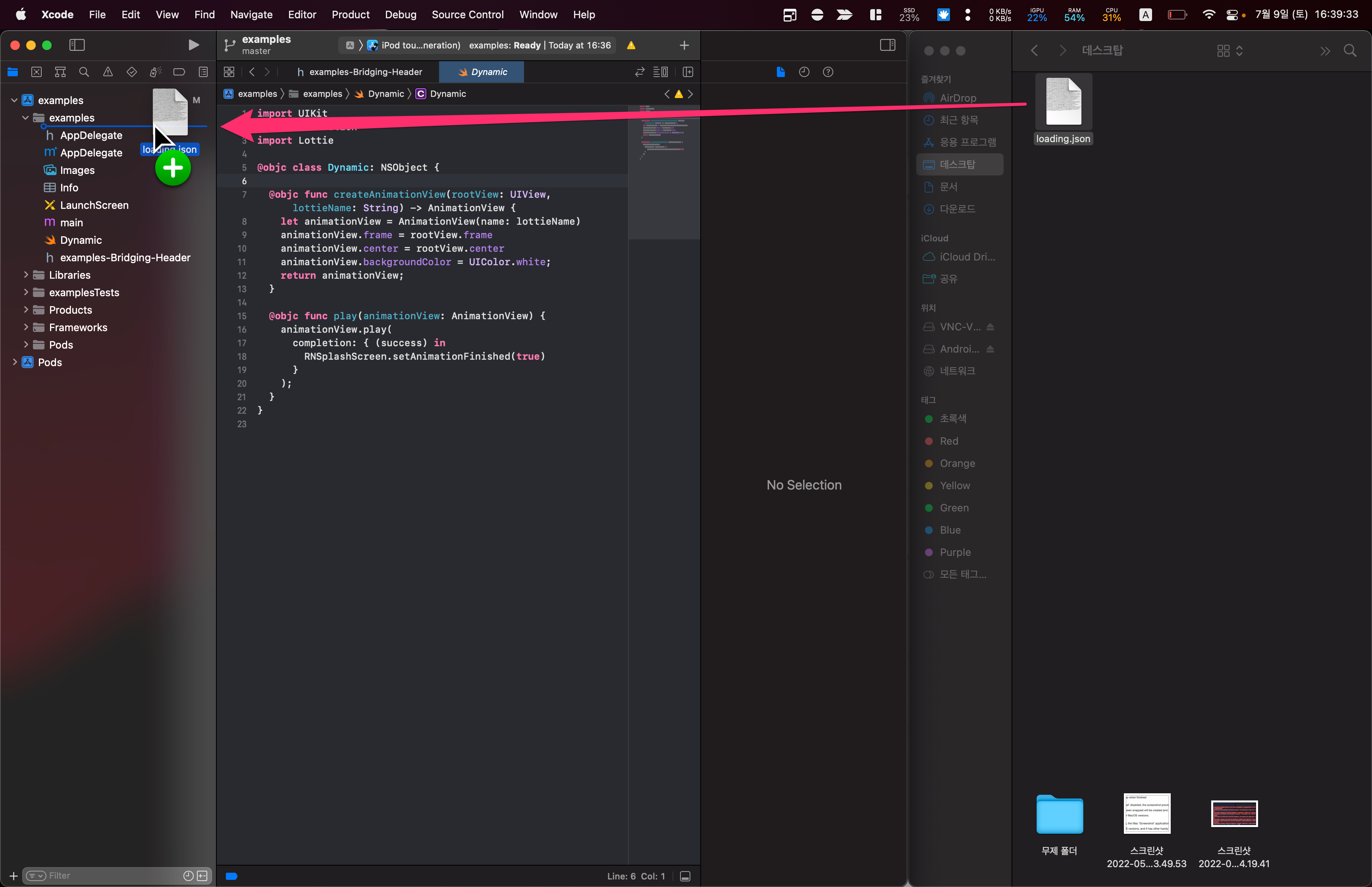Image resolution: width=1372 pixels, height=887 pixels.
Task: Click the Navigate menu in menu bar
Action: pos(251,14)
